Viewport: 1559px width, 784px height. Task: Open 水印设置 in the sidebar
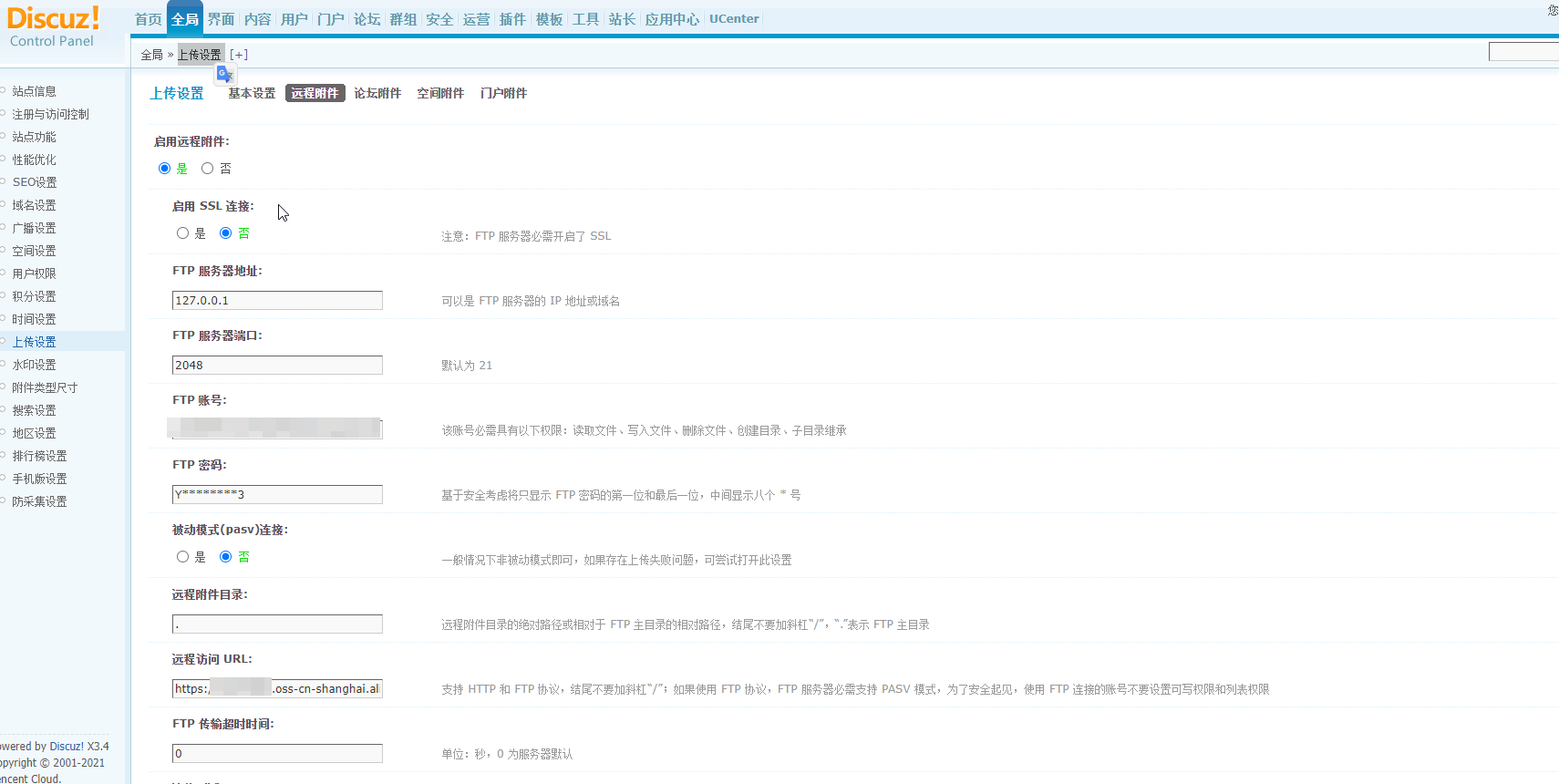[x=35, y=365]
